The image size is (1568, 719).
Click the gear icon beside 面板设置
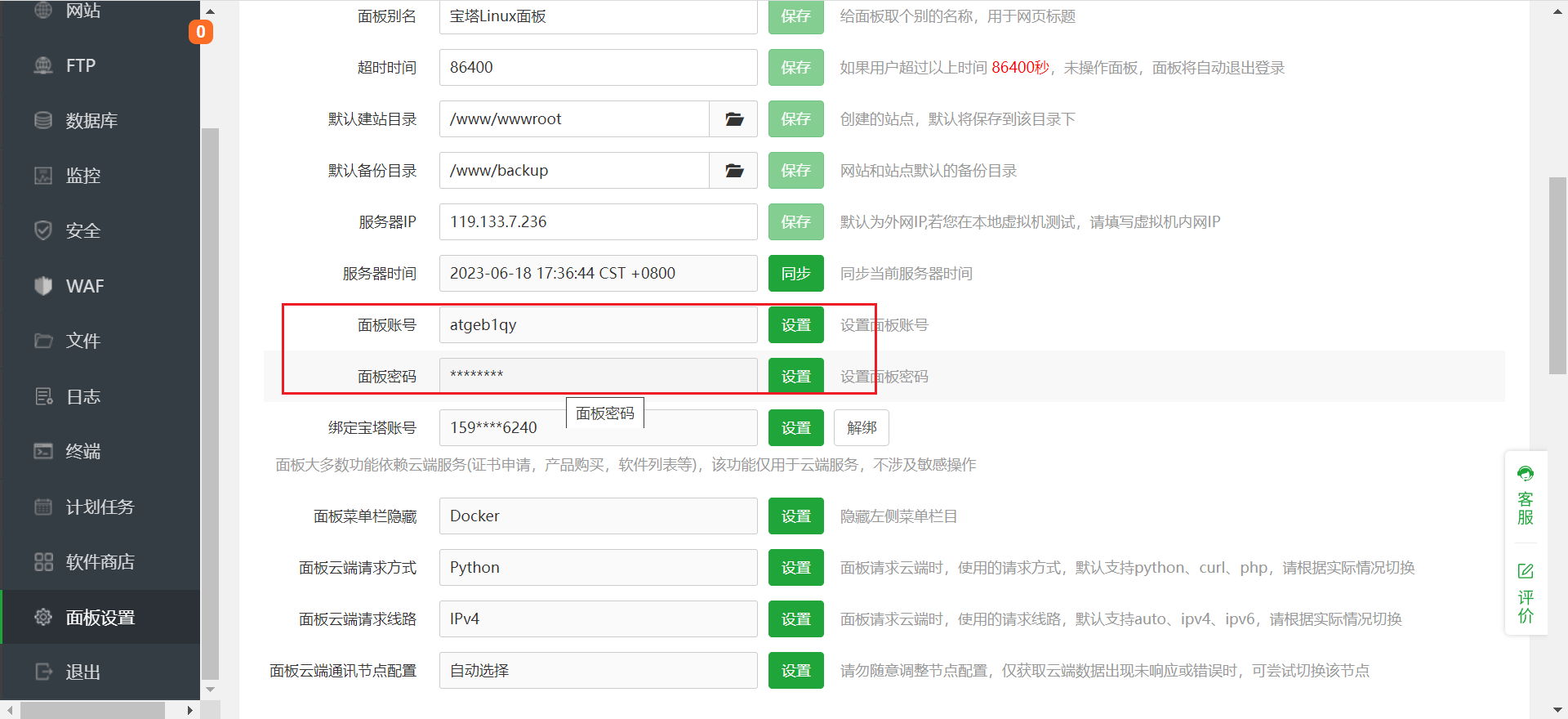pyautogui.click(x=43, y=617)
